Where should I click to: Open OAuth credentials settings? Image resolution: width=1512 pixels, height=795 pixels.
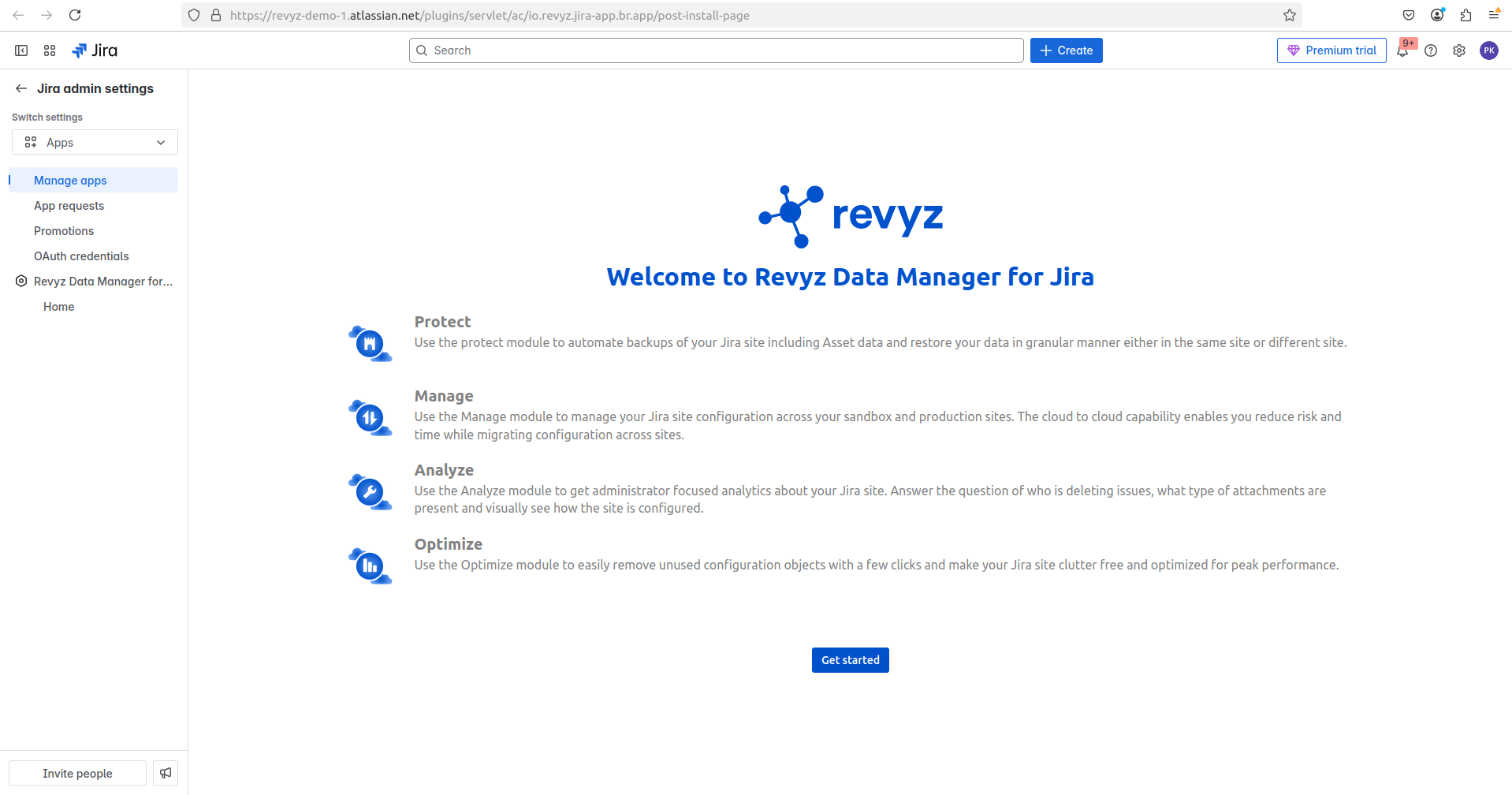[x=81, y=256]
